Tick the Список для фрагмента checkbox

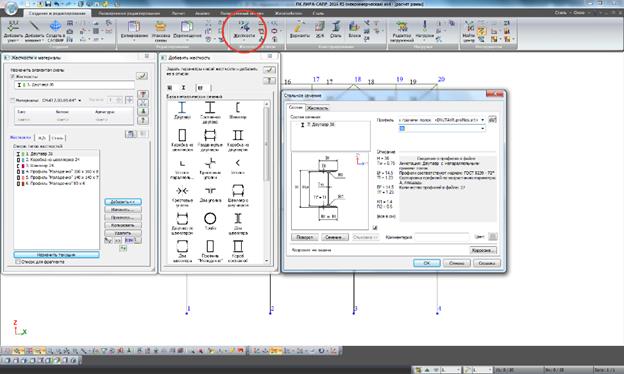pyautogui.click(x=18, y=262)
